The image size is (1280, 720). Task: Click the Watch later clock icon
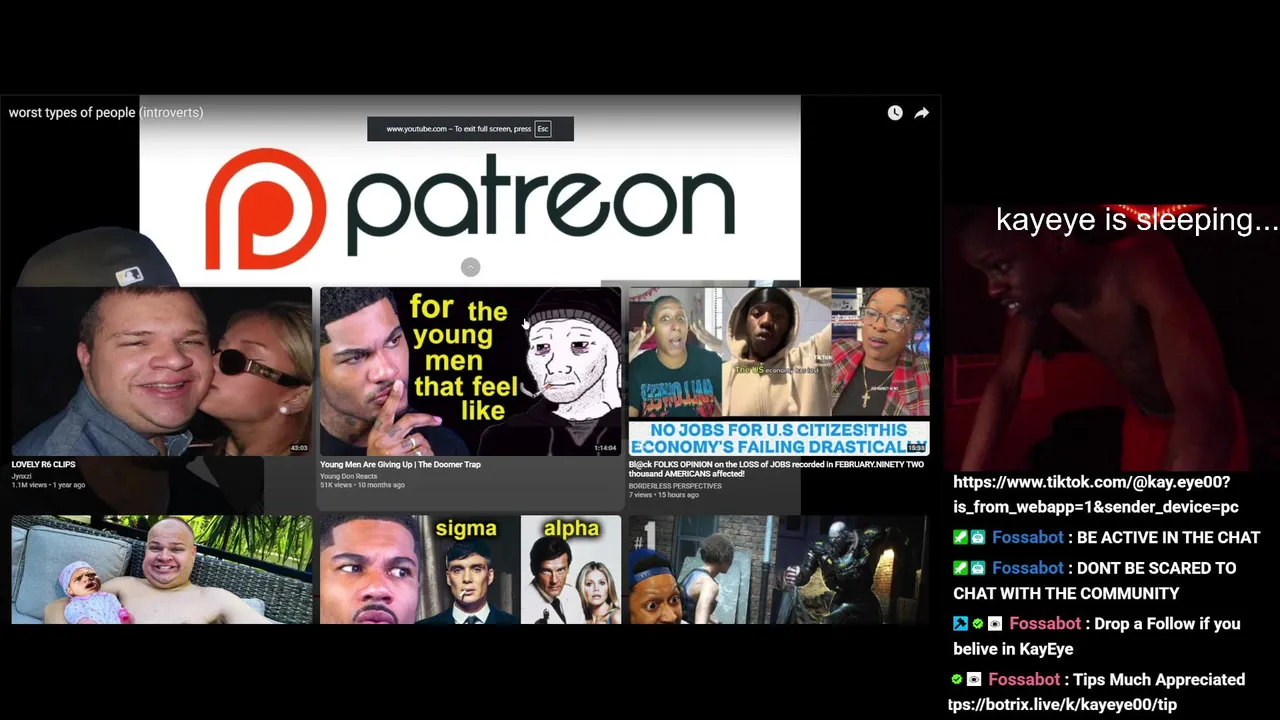(895, 113)
